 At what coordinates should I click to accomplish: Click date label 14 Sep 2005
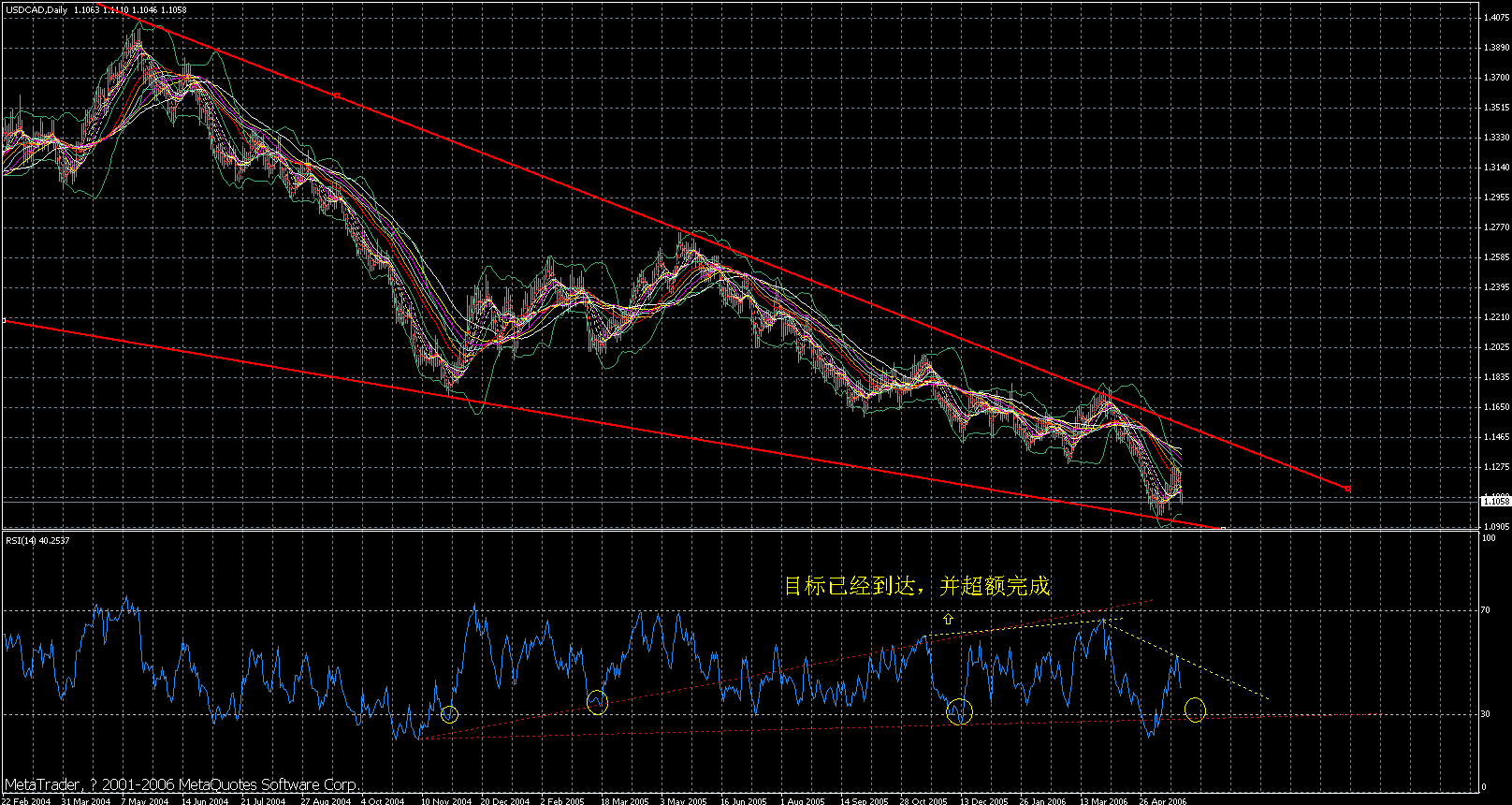pyautogui.click(x=865, y=800)
